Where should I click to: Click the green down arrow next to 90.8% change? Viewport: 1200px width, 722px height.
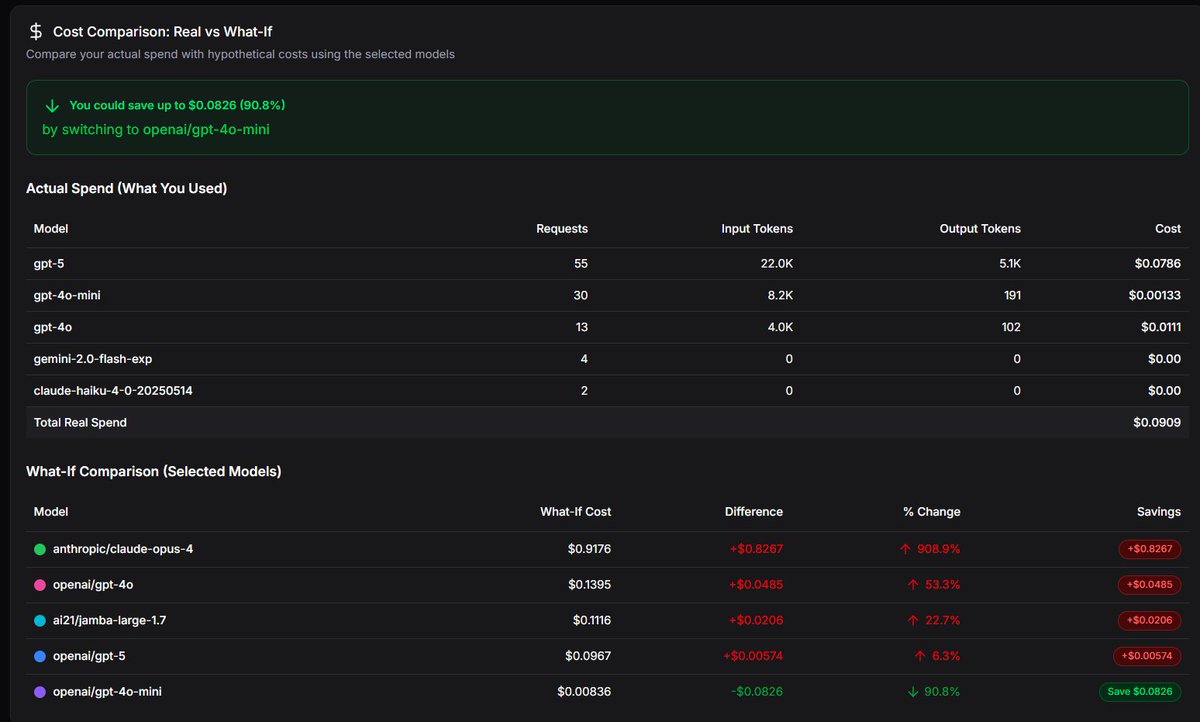(913, 691)
